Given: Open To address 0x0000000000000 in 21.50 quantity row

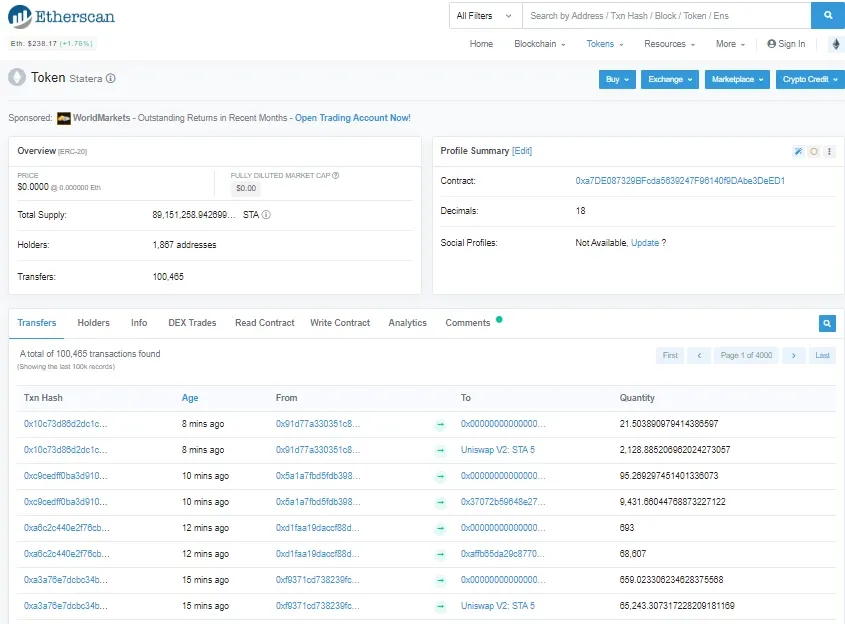Looking at the screenshot, I should (x=503, y=424).
